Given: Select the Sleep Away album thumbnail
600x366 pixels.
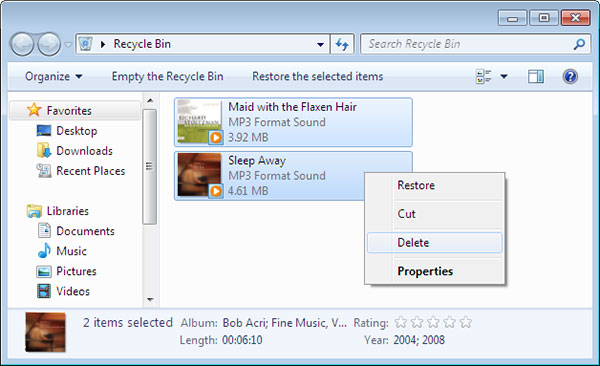Looking at the screenshot, I should 199,175.
